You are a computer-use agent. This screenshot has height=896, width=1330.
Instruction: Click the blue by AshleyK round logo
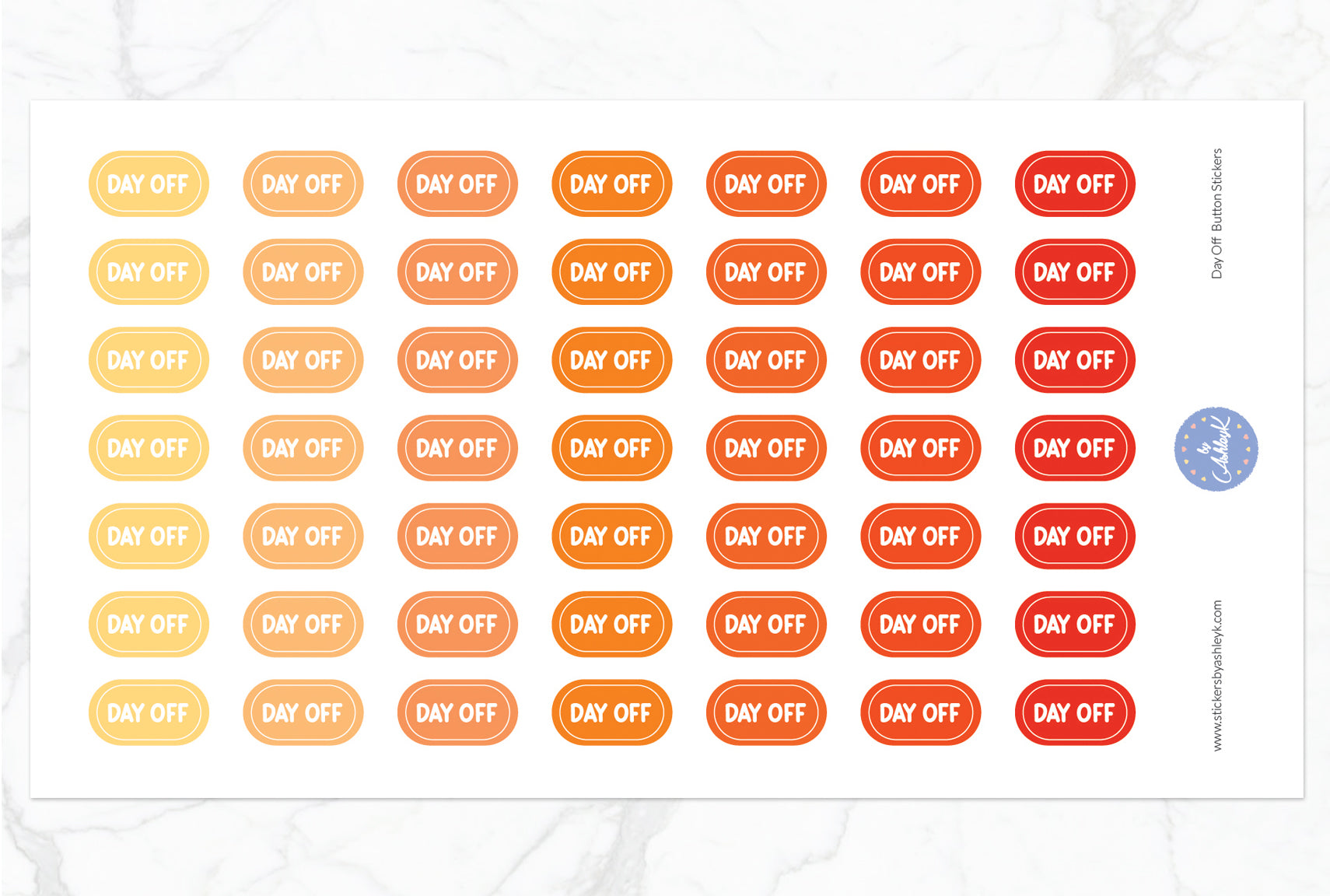pyautogui.click(x=1216, y=449)
